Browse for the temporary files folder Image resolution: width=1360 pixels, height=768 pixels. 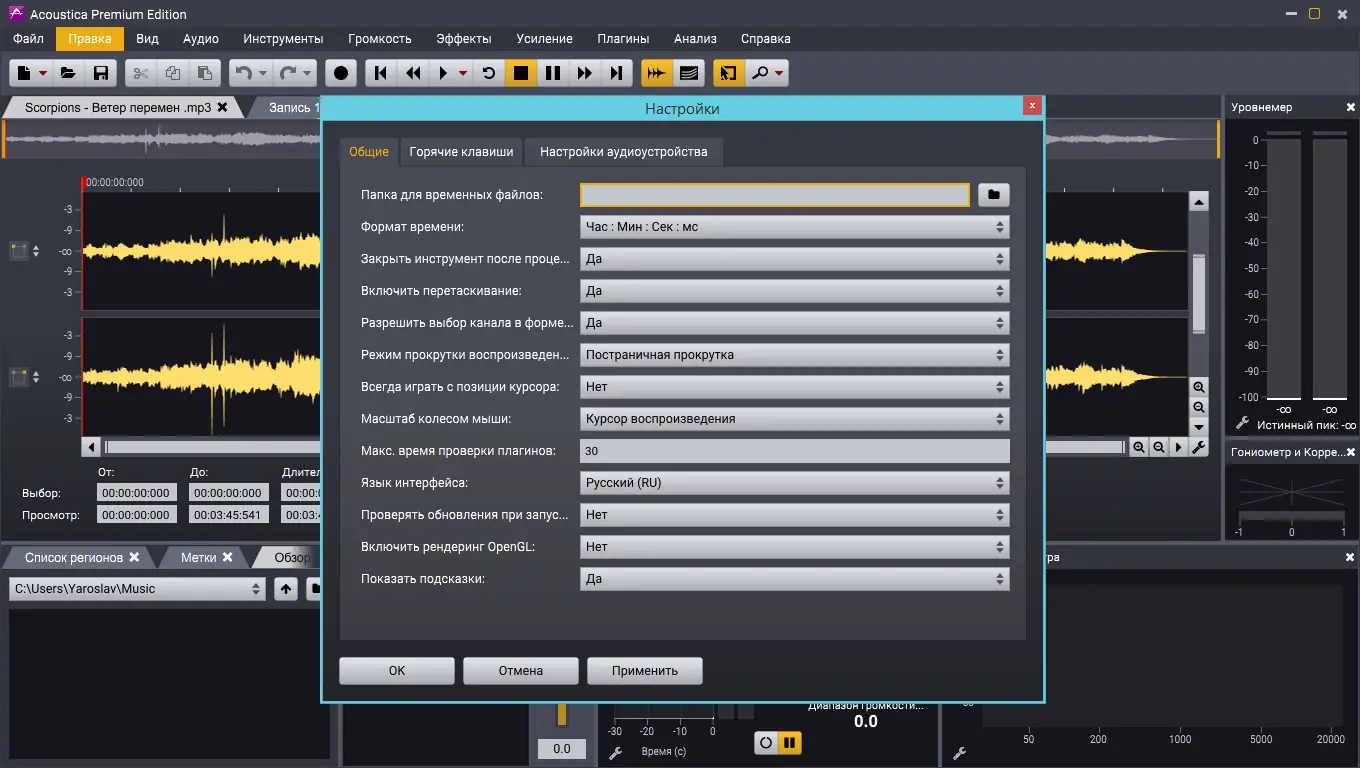(994, 195)
